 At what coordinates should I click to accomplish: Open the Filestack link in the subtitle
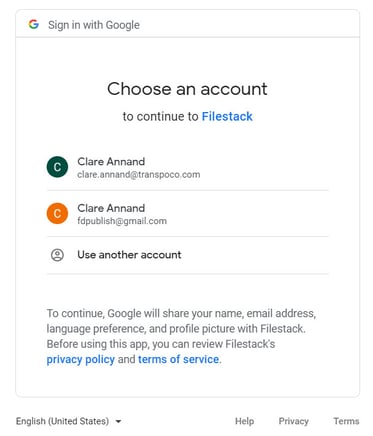coord(227,116)
